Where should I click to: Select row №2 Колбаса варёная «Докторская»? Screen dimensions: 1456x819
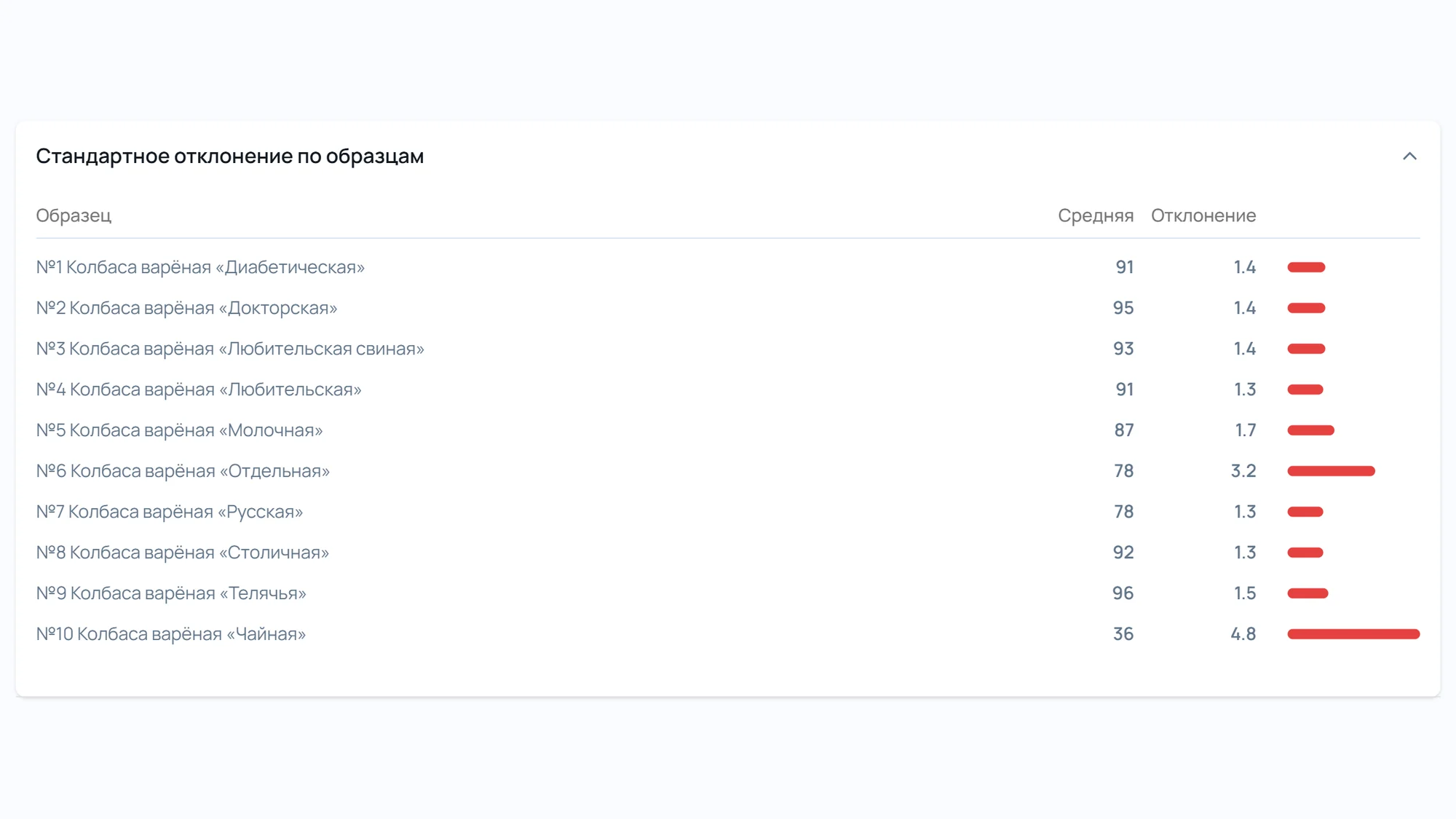pos(728,308)
